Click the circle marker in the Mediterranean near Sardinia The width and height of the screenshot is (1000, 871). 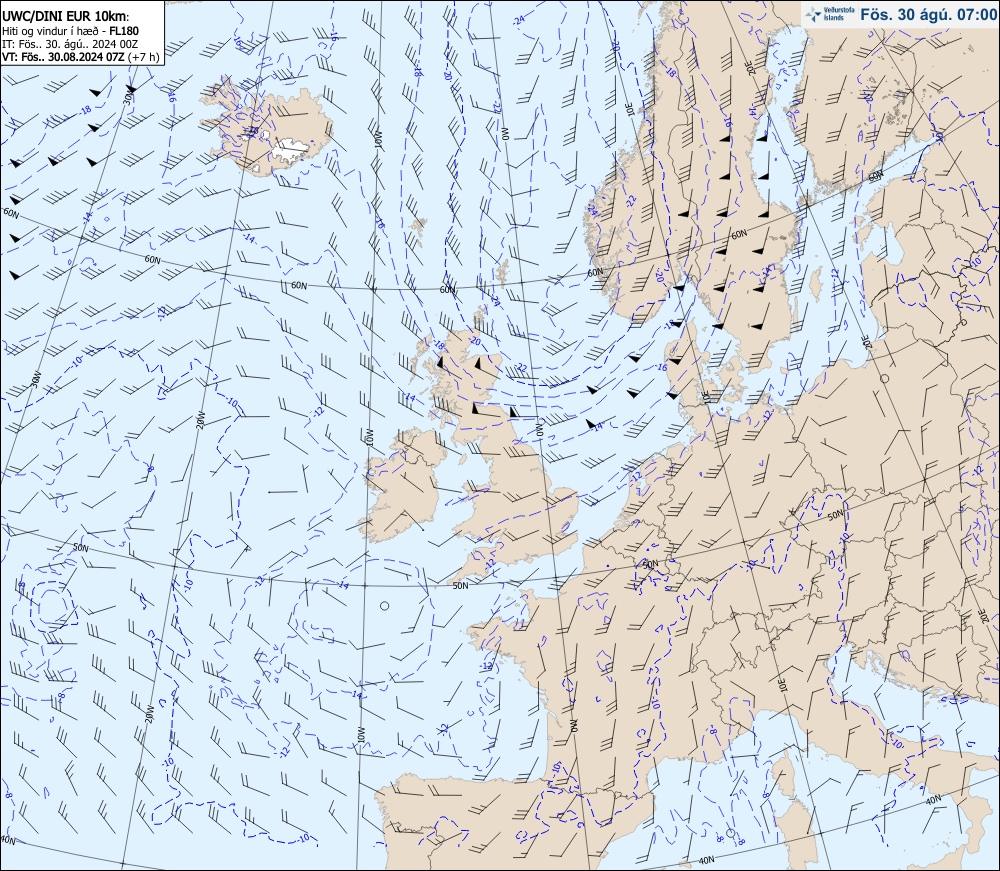730,833
